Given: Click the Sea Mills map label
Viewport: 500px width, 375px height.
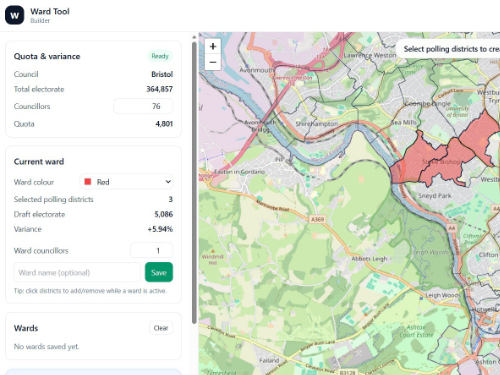Looking at the screenshot, I should [404, 122].
